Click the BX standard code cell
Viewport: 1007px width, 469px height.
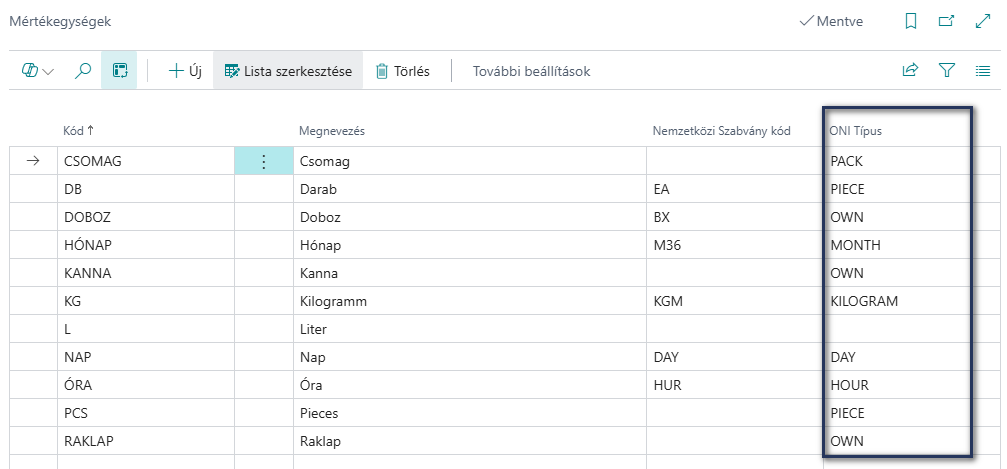click(735, 217)
